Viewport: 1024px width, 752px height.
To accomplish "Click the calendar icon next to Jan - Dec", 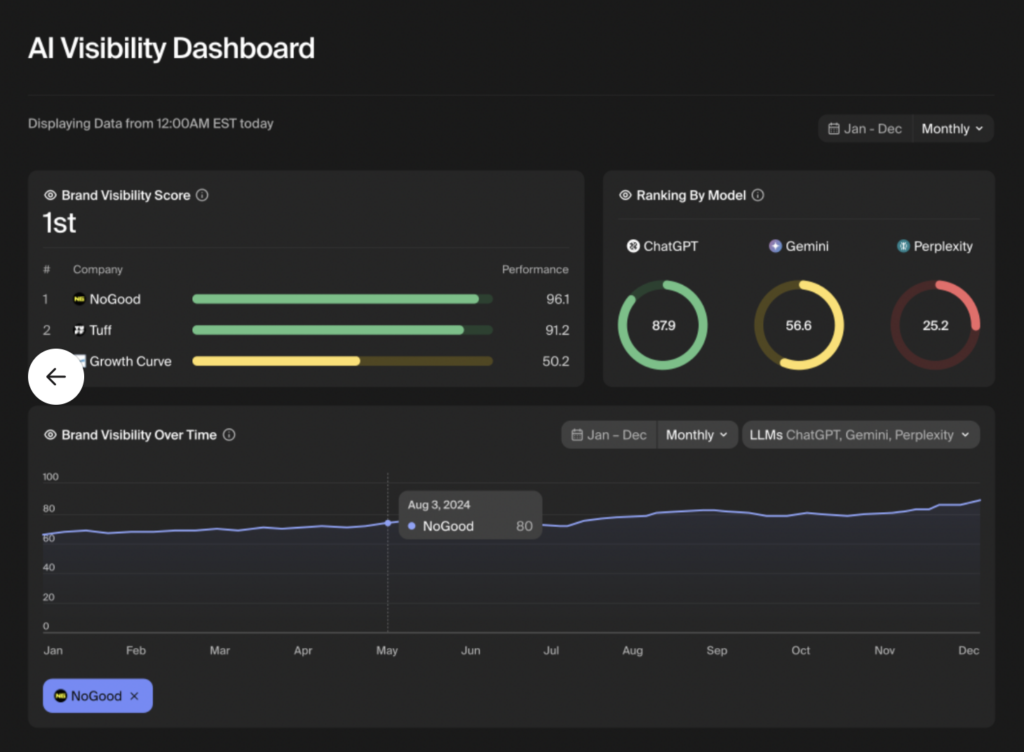I will tap(836, 128).
